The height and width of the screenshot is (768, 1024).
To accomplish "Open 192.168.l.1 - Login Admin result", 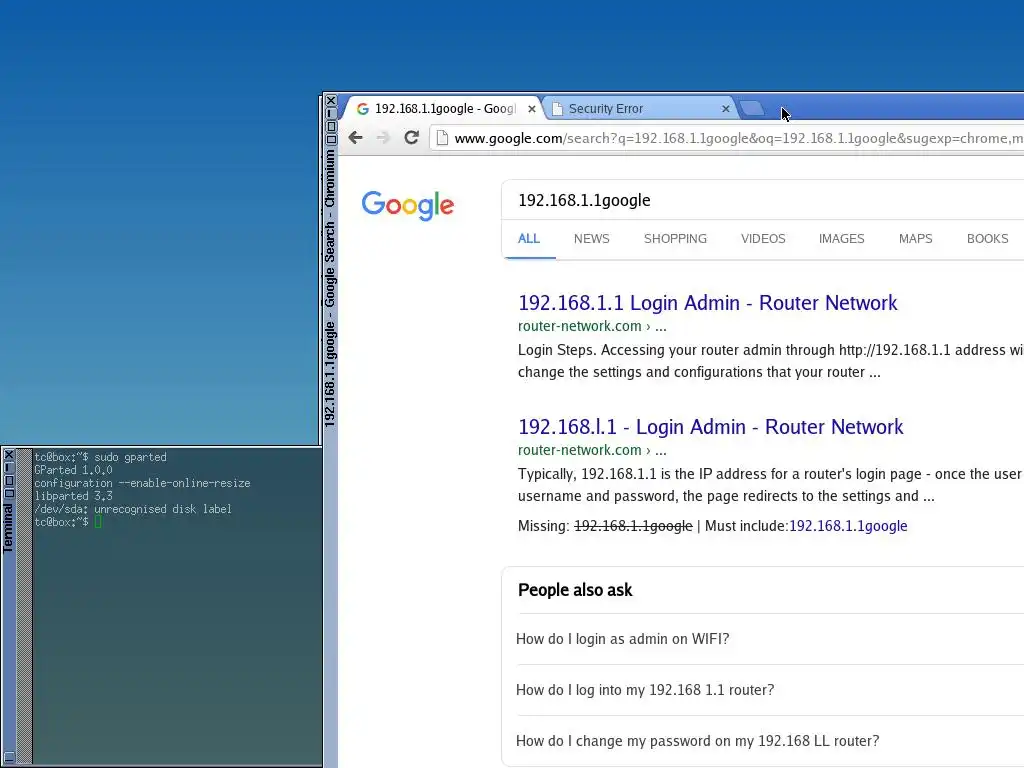I will [x=711, y=427].
